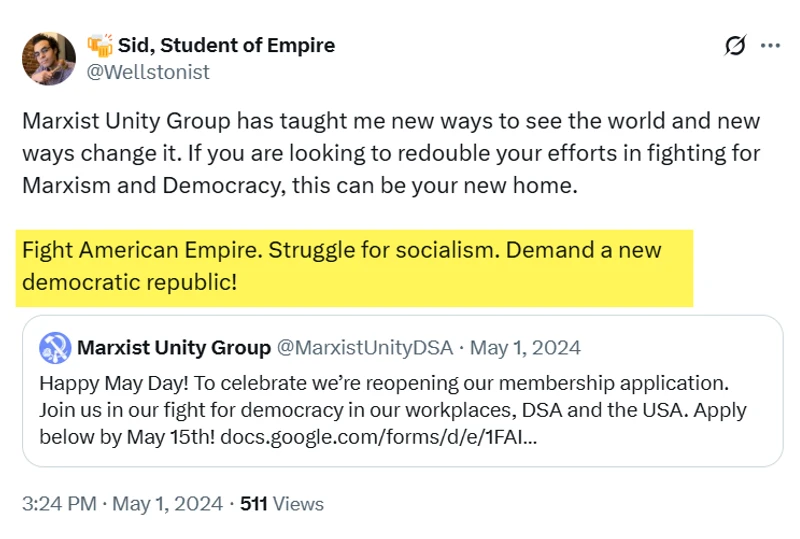The image size is (800, 539).
Task: Click the 511 view count number
Action: tap(253, 503)
